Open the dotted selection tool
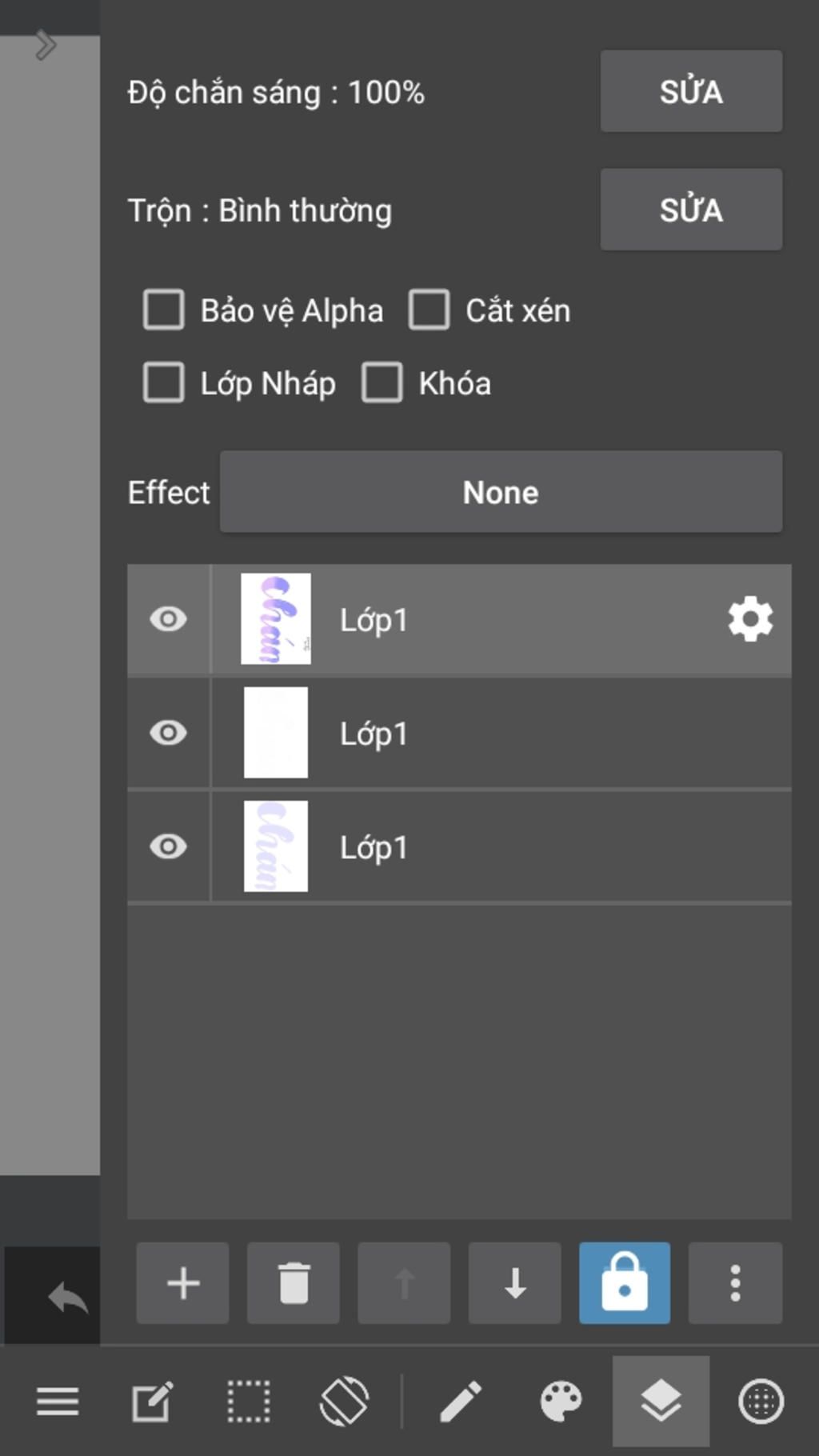 pyautogui.click(x=248, y=1402)
